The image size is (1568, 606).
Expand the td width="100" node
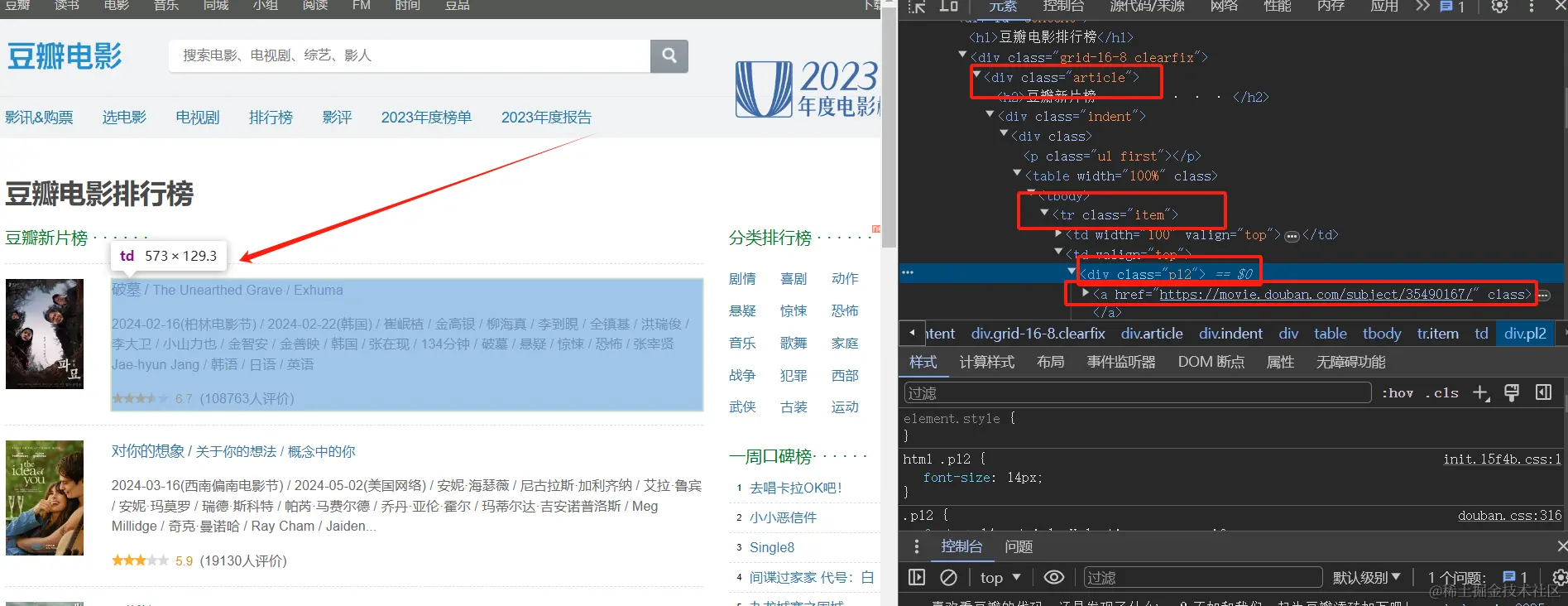(1058, 234)
